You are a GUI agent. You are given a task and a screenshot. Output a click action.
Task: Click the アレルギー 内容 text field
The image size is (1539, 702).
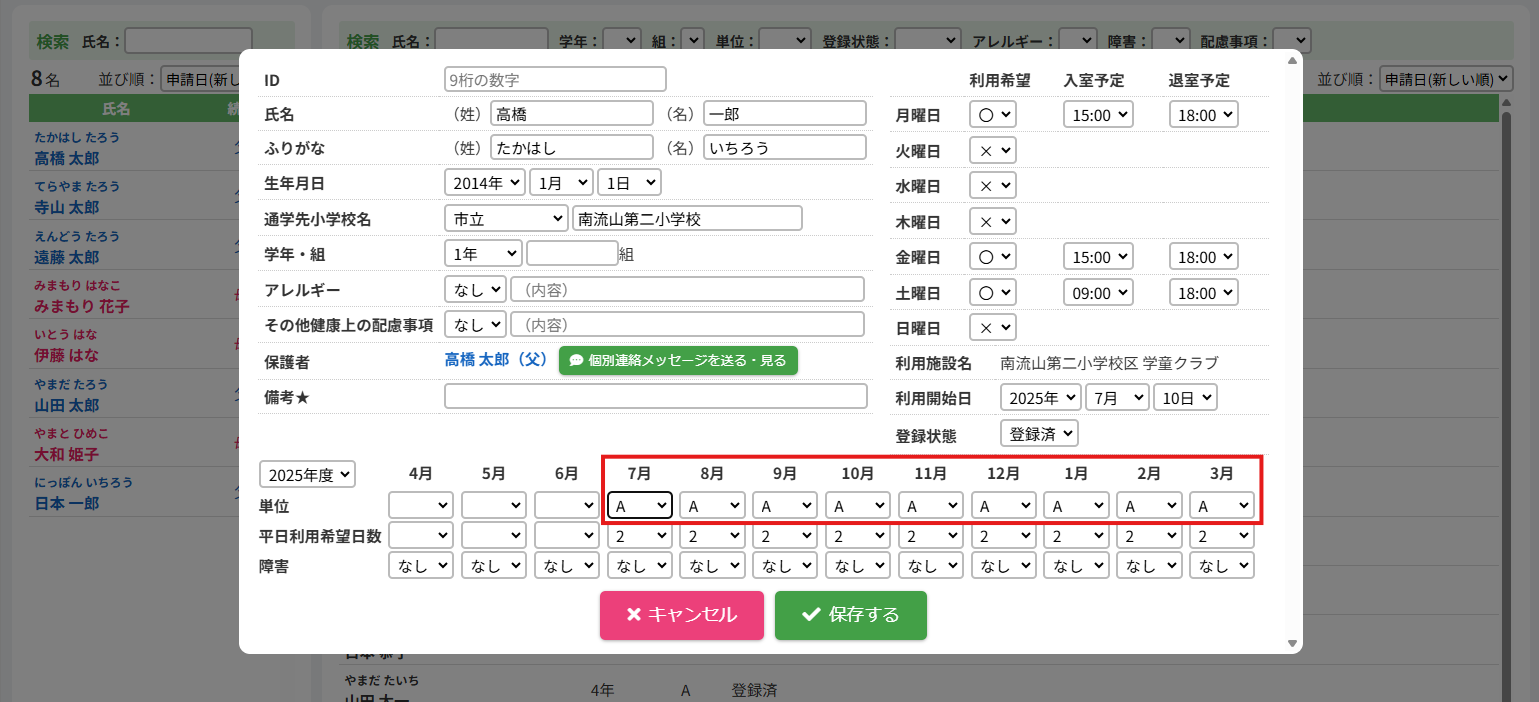point(687,290)
